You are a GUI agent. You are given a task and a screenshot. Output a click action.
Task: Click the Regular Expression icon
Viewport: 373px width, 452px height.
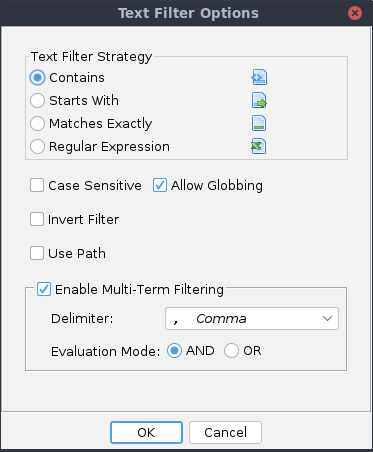pos(259,146)
